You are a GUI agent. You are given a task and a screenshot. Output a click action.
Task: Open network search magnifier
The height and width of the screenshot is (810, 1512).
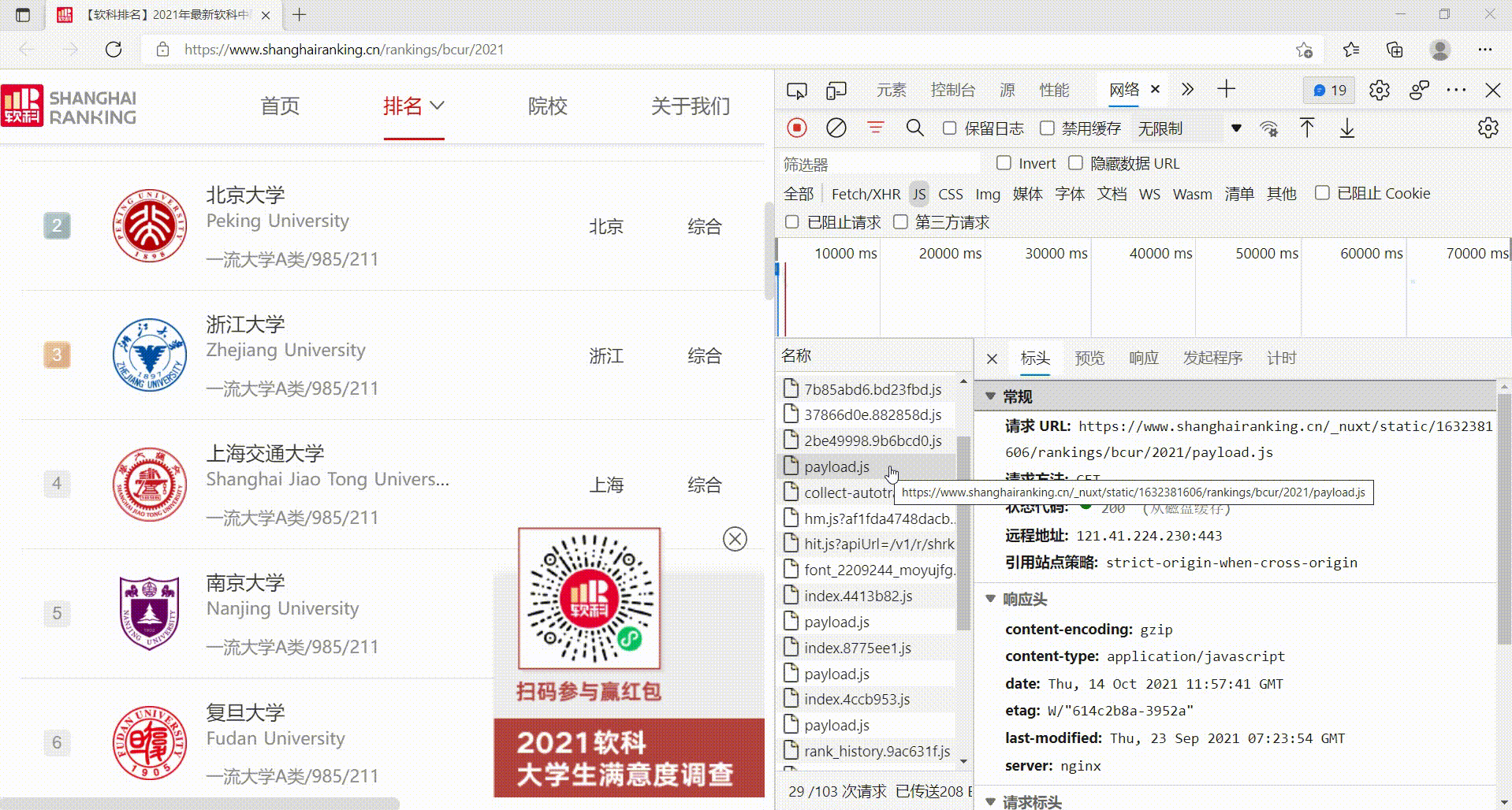914,128
